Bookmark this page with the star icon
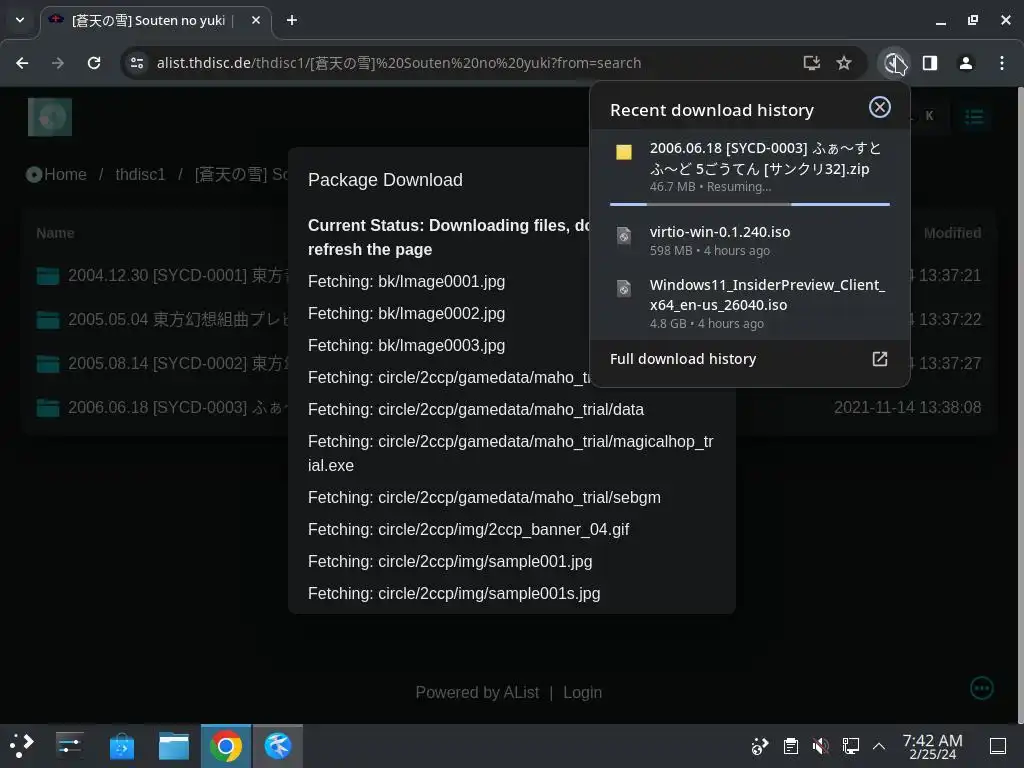 (x=844, y=63)
